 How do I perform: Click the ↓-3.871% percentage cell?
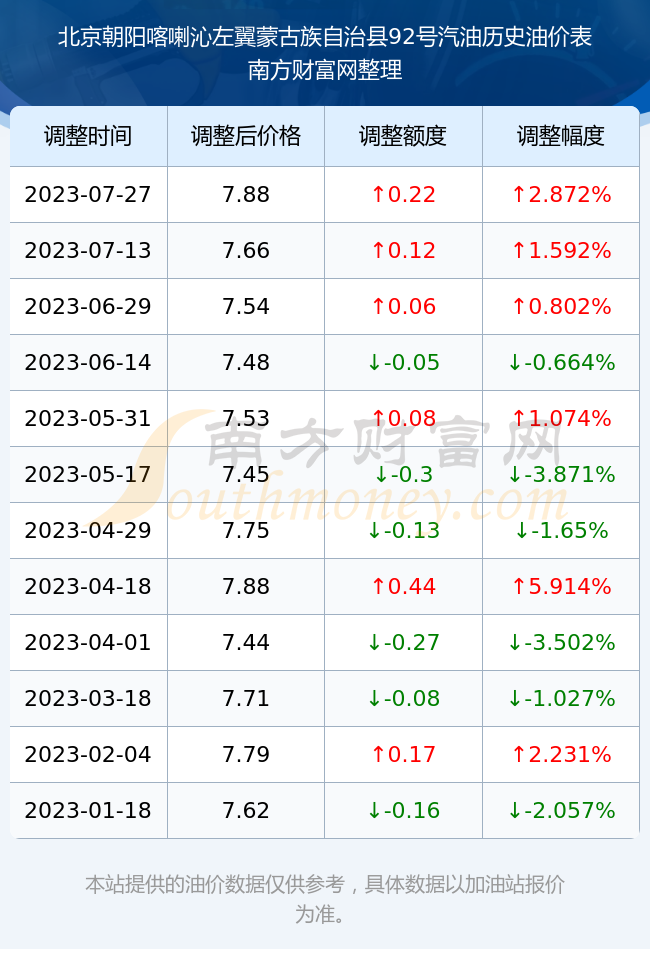point(561,474)
